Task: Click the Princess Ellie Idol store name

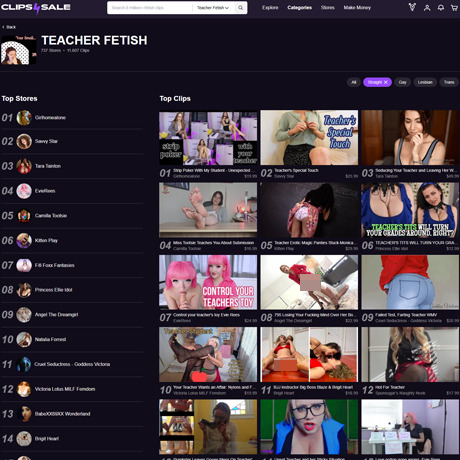Action: point(54,290)
